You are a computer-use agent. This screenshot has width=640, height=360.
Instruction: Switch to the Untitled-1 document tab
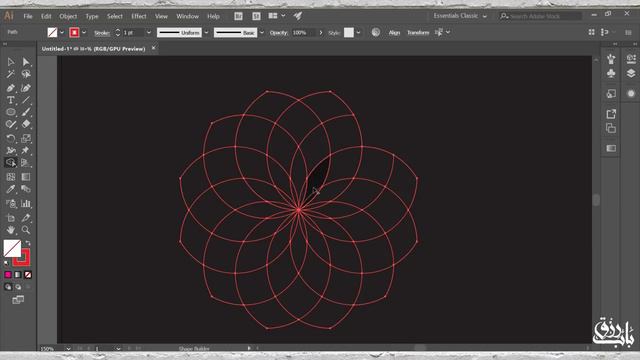point(93,49)
